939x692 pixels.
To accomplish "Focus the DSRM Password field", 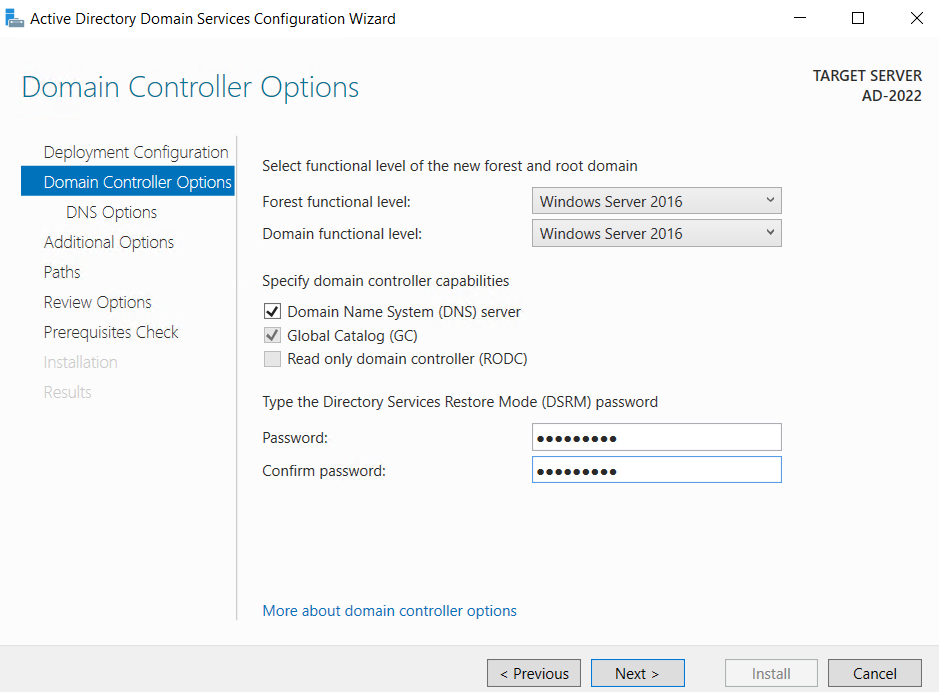I will click(x=656, y=437).
